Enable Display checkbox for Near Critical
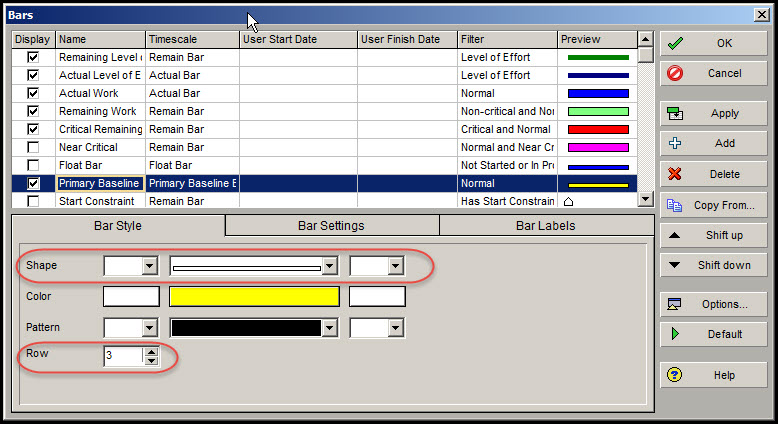This screenshot has width=778, height=424. 33,147
